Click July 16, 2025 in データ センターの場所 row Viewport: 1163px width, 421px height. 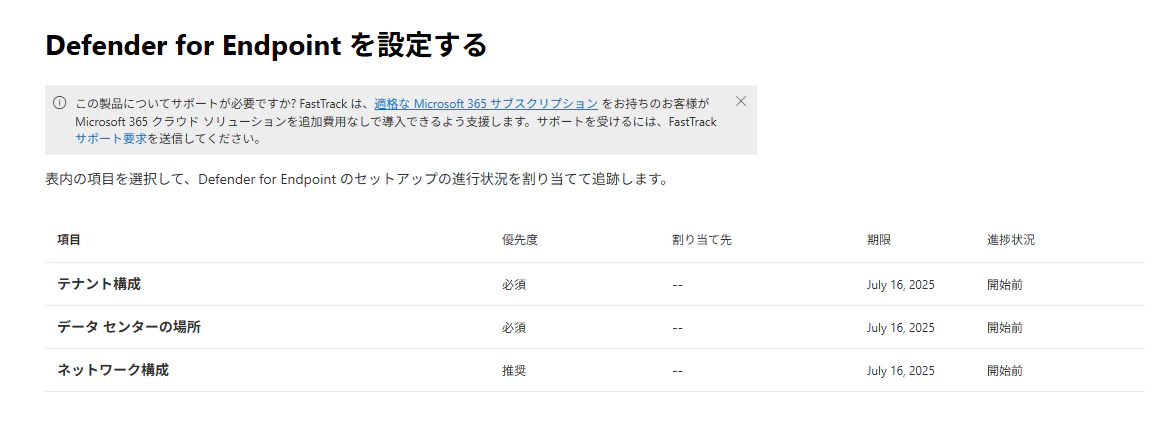tap(900, 328)
